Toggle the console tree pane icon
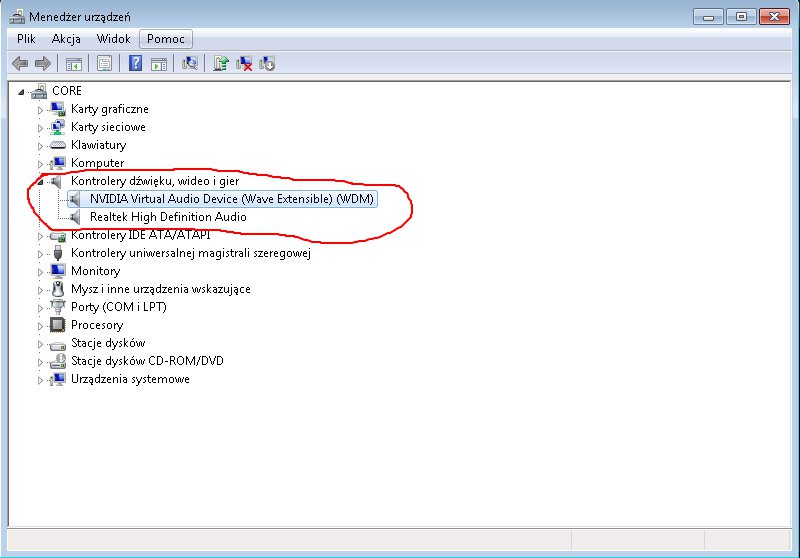 point(73,64)
